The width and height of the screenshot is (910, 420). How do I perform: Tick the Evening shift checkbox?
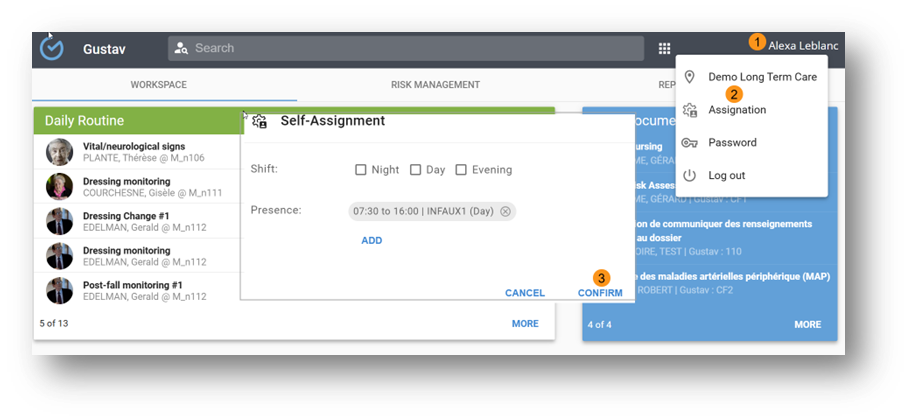coord(461,170)
